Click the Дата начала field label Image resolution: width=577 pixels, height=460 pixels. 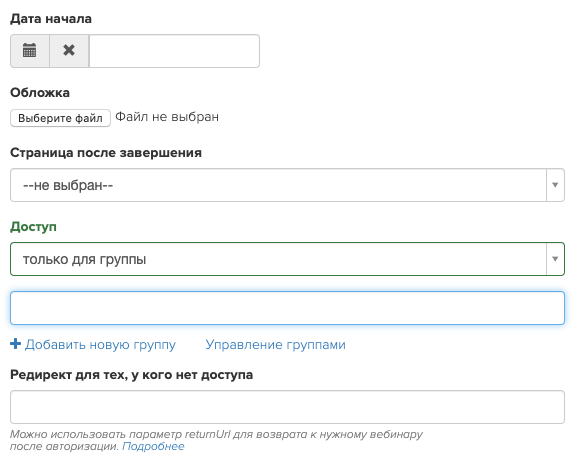[x=51, y=19]
